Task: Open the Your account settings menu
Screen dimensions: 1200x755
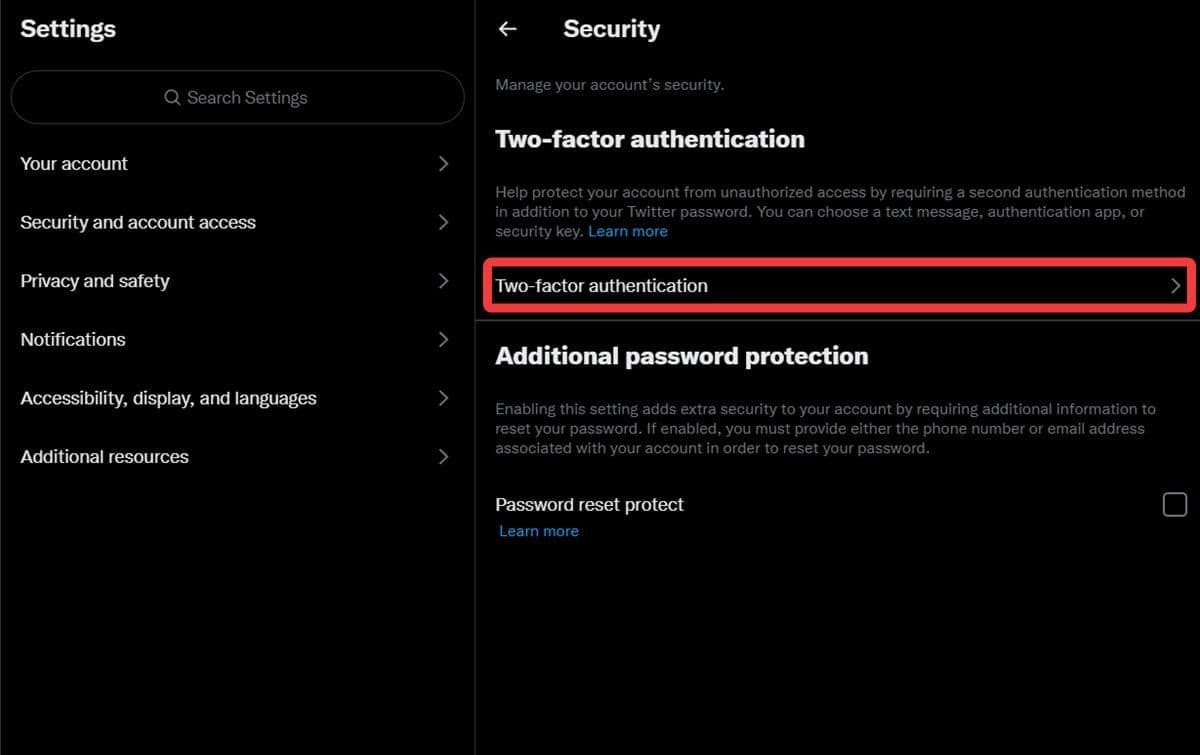Action: [75, 164]
